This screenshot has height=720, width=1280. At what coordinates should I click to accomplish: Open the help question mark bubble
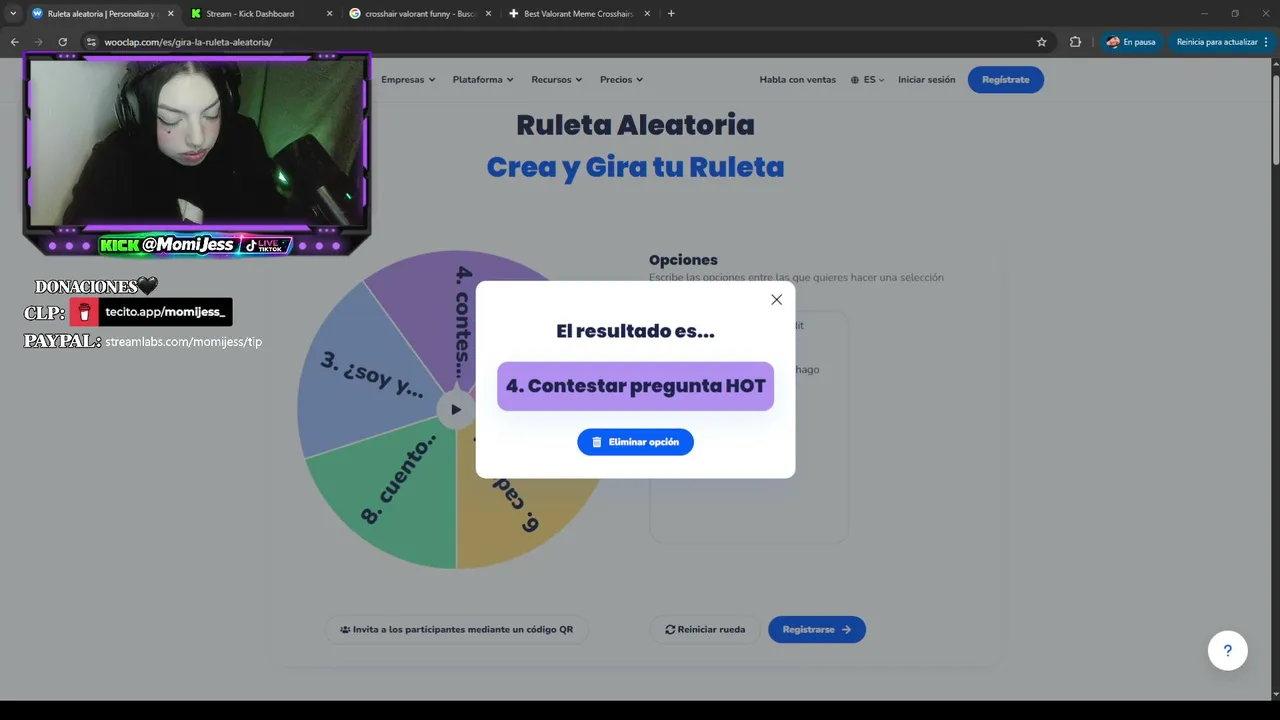click(x=1228, y=650)
